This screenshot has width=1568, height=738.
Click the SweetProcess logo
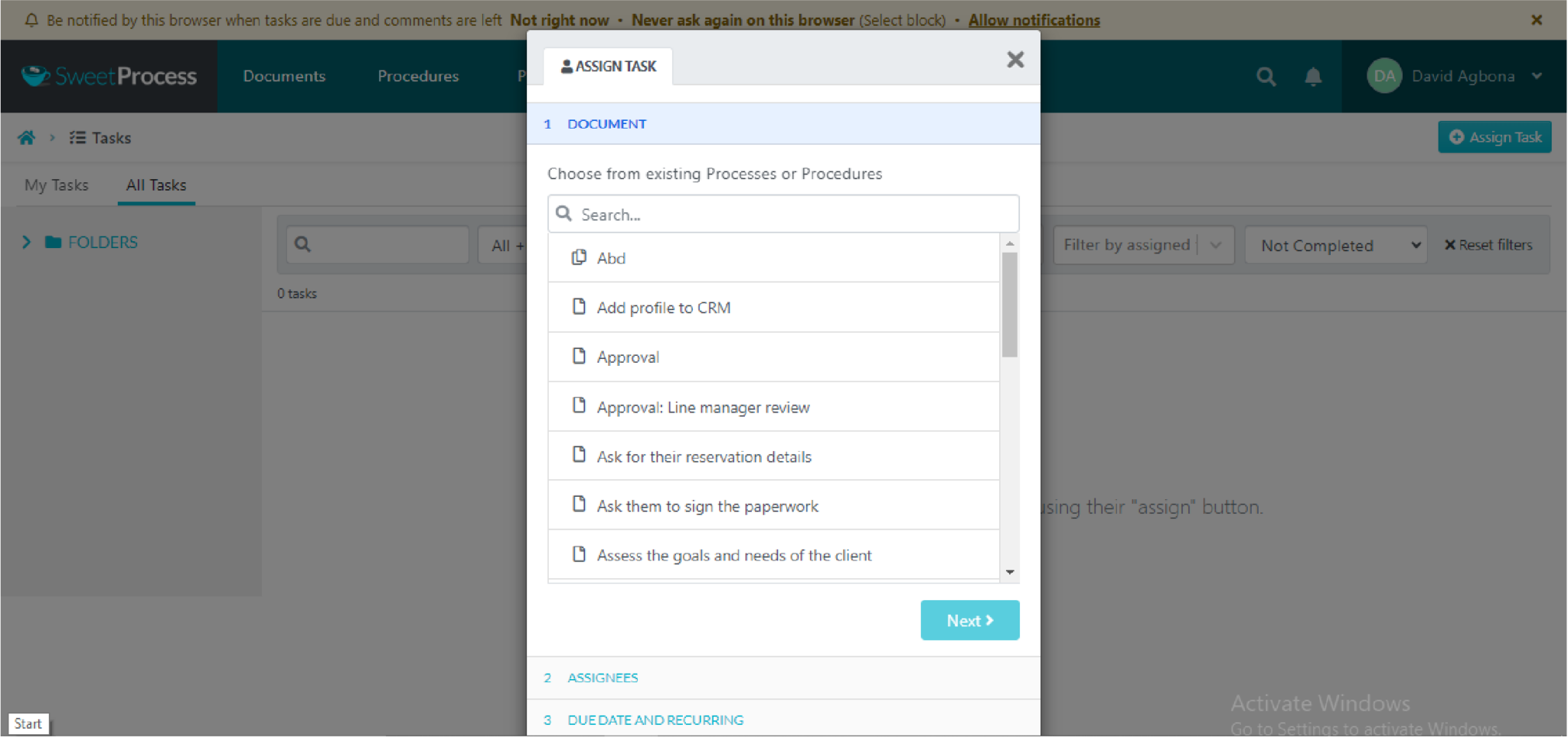pyautogui.click(x=109, y=76)
